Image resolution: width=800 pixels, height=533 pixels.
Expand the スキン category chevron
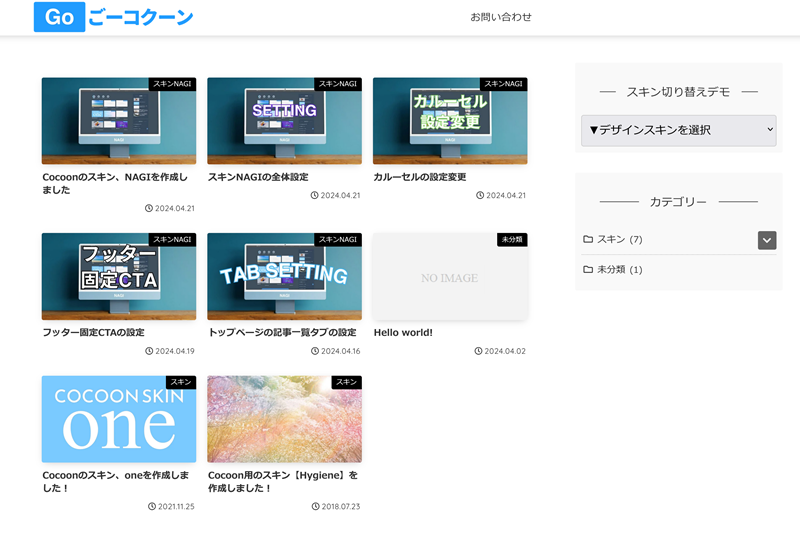767,240
